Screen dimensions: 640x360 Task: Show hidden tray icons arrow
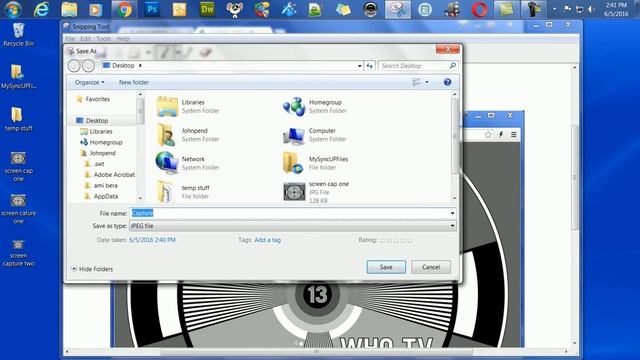point(554,9)
